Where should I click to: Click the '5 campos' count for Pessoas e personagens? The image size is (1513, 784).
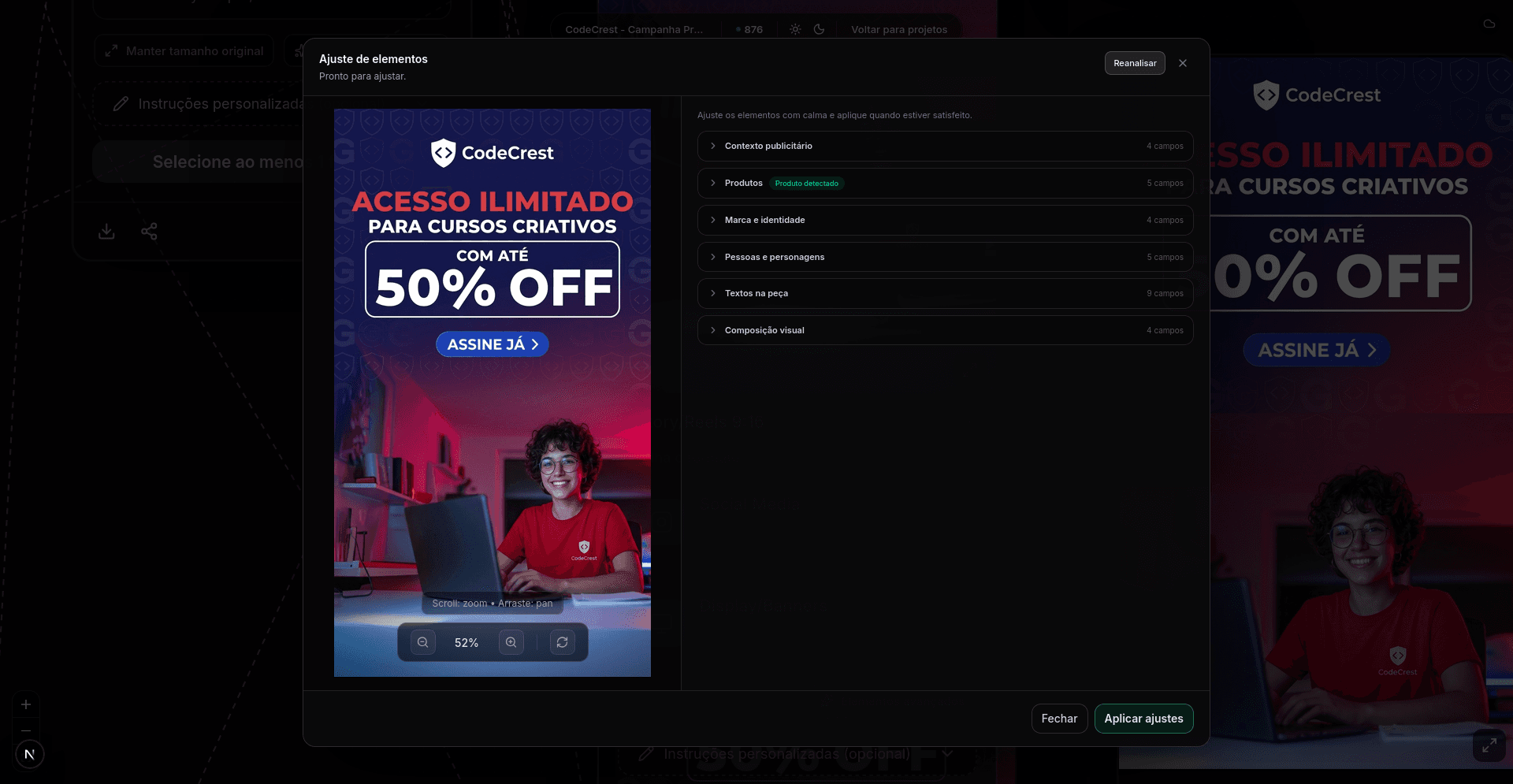[1165, 258]
